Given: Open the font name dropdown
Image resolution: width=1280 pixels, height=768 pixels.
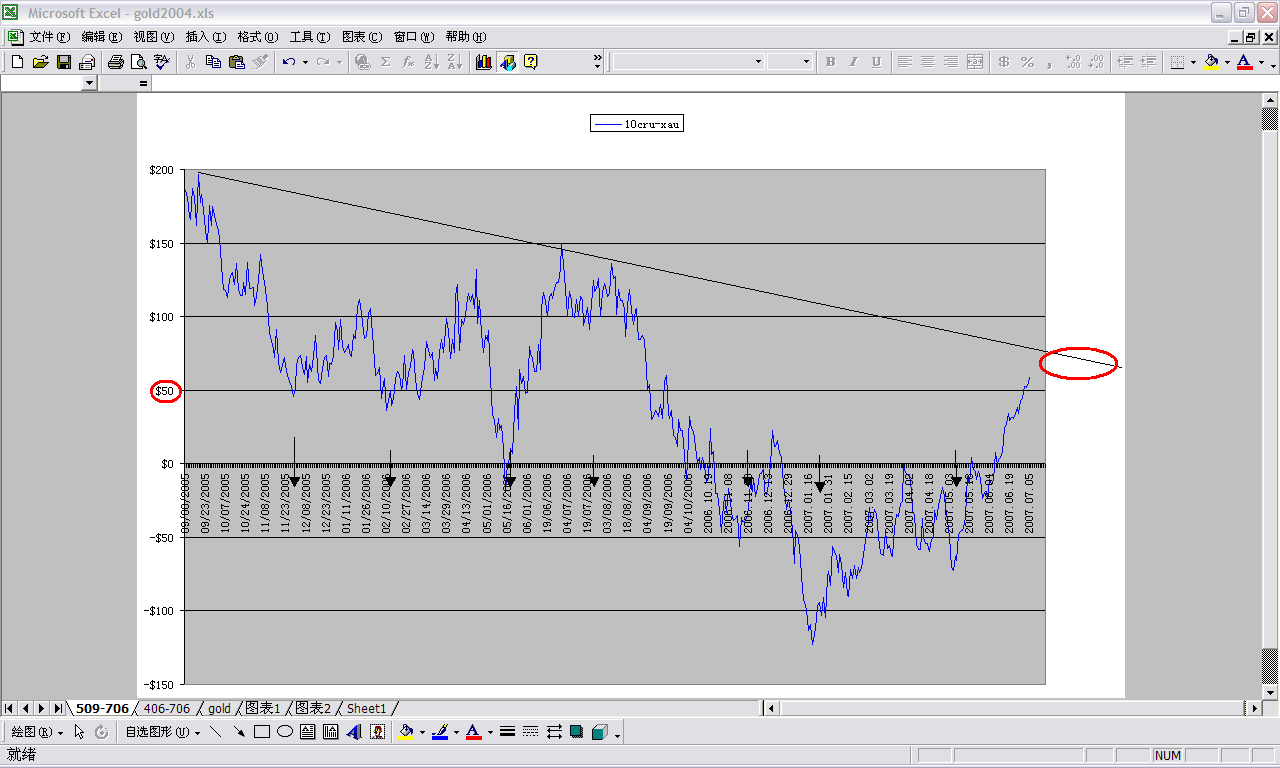Looking at the screenshot, I should click(x=757, y=62).
